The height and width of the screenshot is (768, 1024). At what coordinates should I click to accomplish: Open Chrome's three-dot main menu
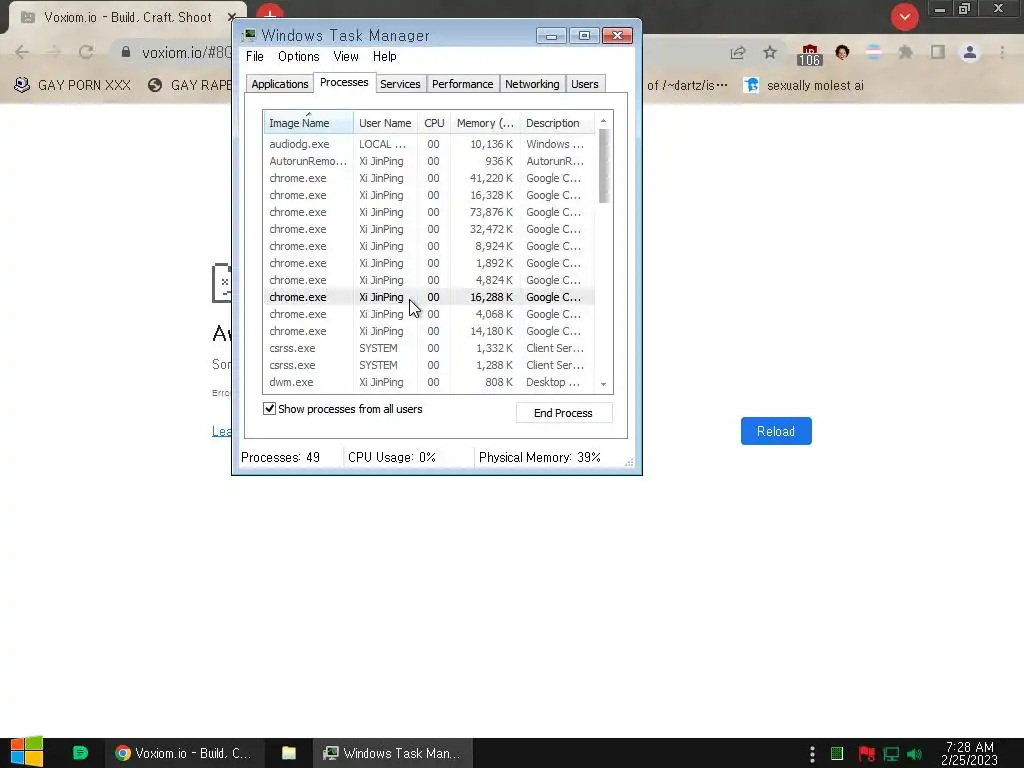click(1002, 52)
